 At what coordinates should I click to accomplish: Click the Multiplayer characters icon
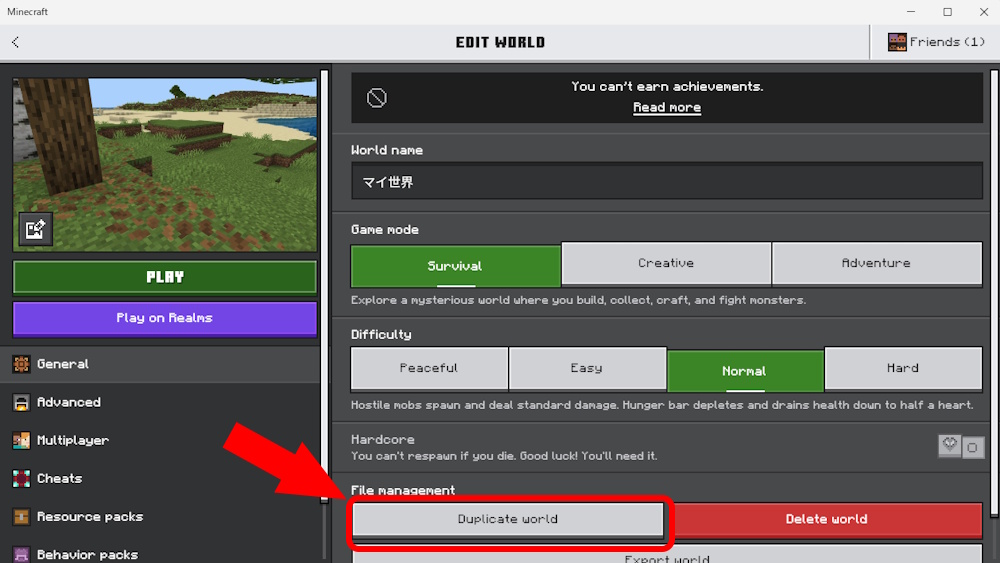[x=21, y=441]
